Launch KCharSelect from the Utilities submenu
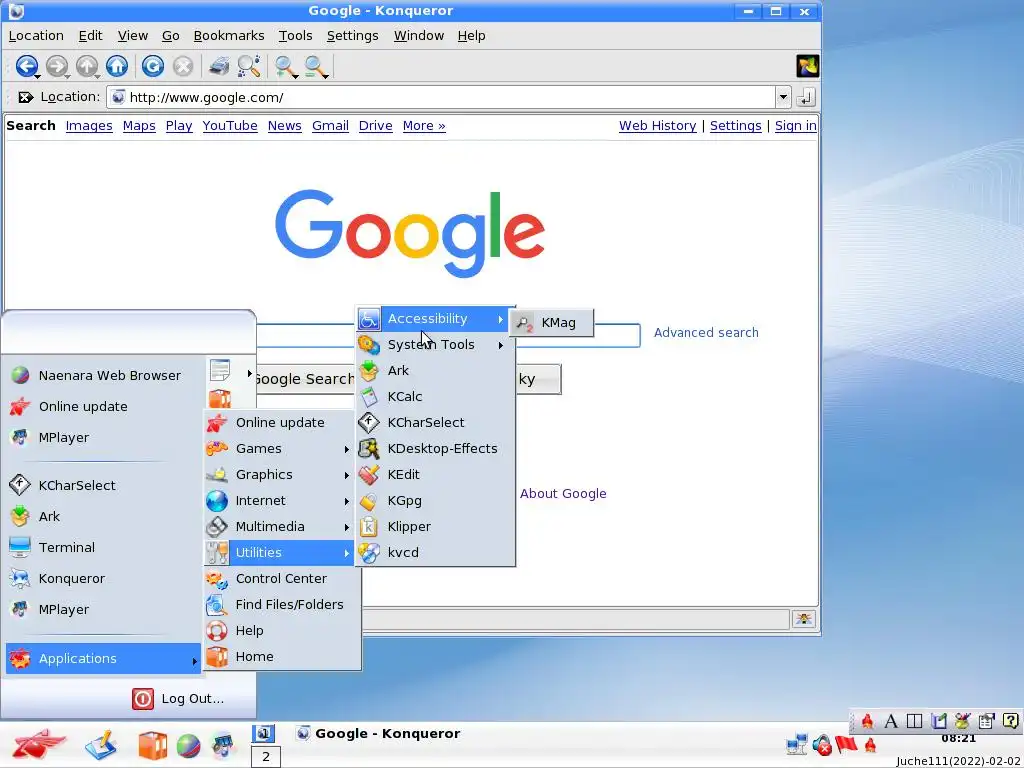This screenshot has width=1024, height=768. point(436,423)
